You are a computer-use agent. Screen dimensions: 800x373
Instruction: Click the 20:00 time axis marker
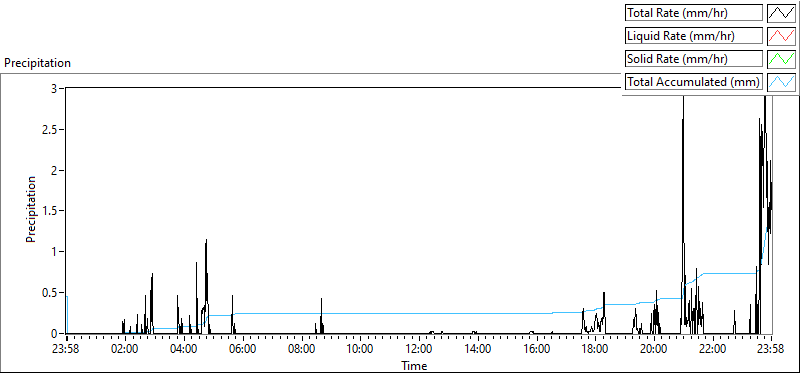tap(654, 350)
